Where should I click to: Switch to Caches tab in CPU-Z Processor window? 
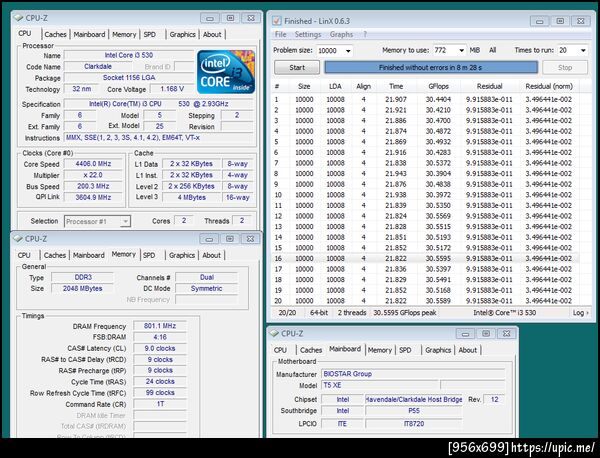coord(55,34)
